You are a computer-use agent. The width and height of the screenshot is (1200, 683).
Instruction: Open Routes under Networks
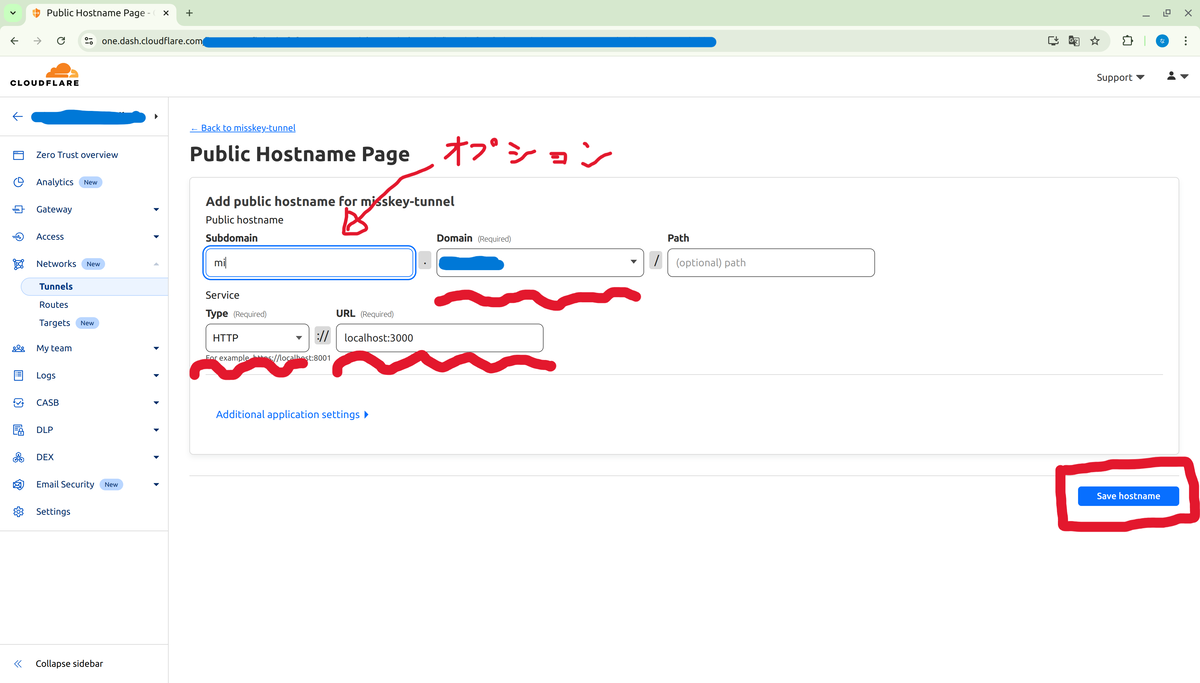[54, 305]
